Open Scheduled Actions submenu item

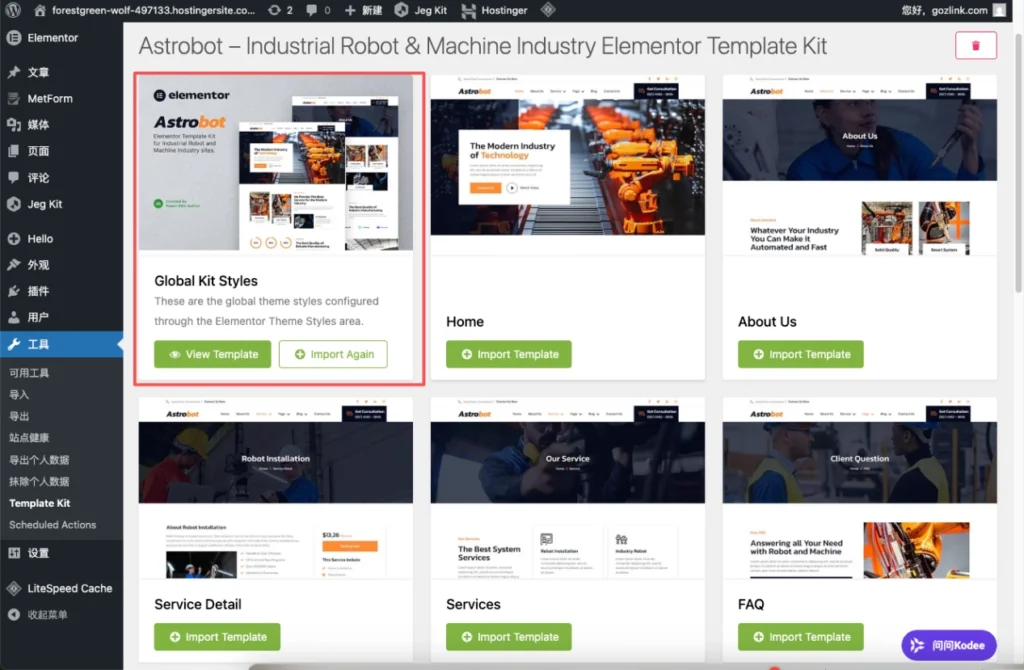52,525
